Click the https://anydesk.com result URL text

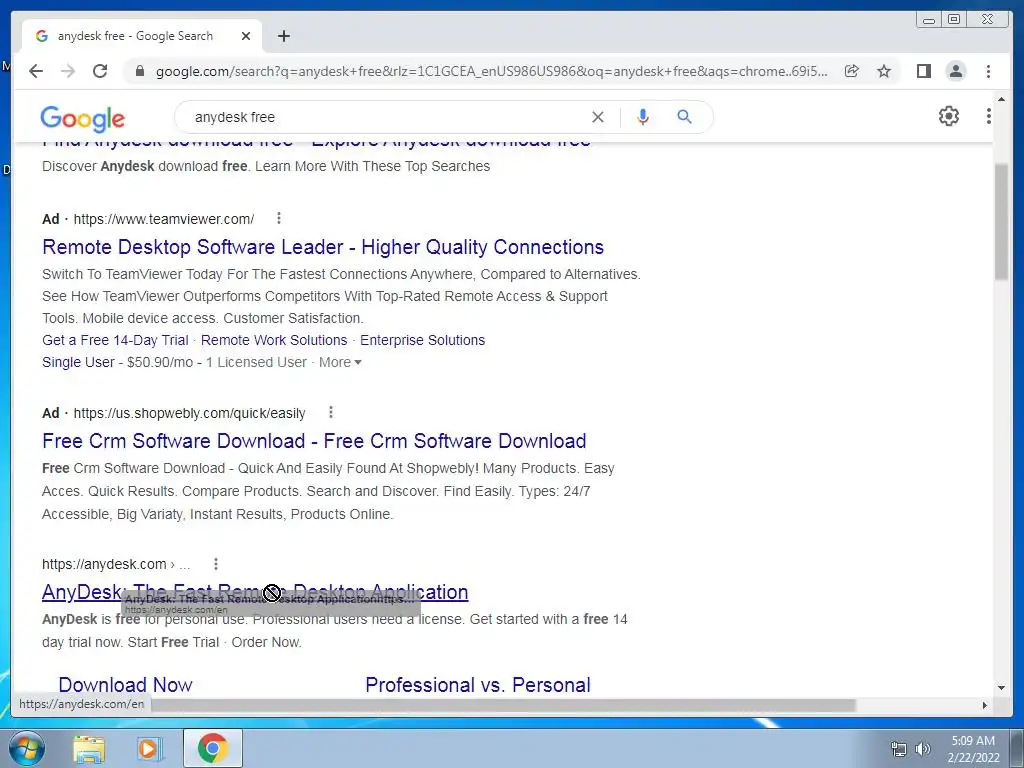[104, 564]
